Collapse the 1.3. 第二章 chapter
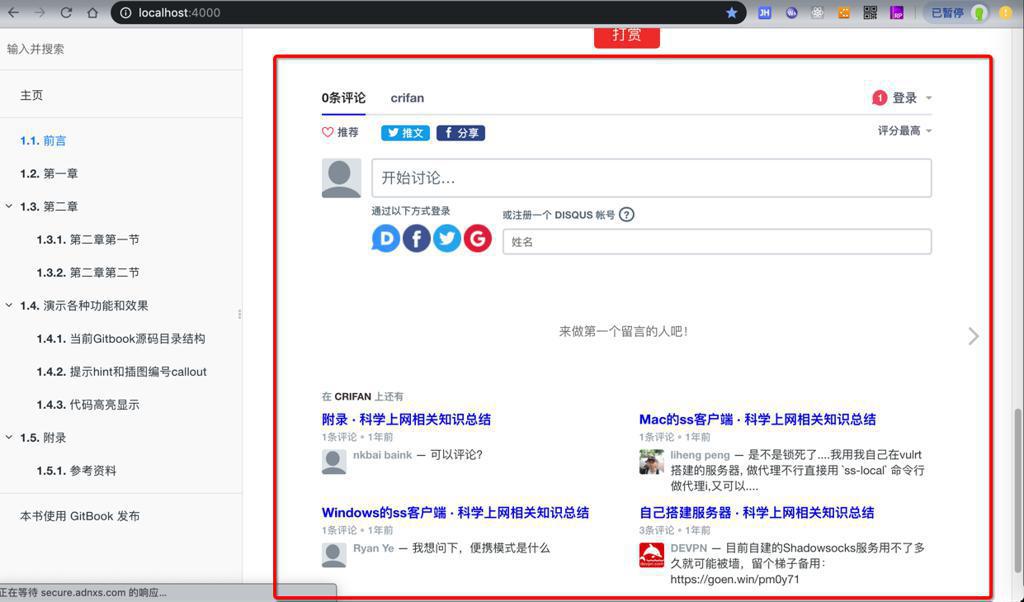Image resolution: width=1024 pixels, height=602 pixels. (x=9, y=206)
